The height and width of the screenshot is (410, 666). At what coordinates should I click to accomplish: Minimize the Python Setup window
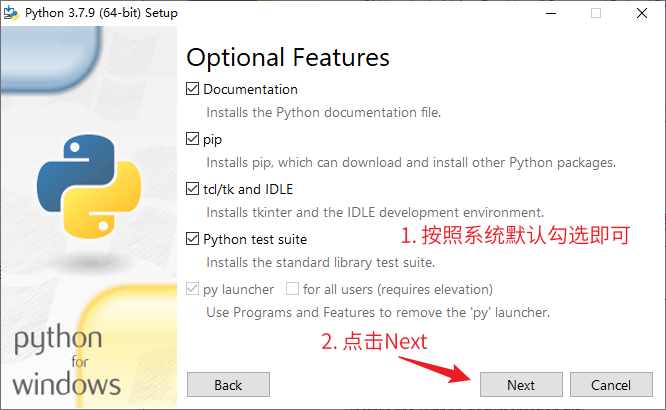(549, 13)
